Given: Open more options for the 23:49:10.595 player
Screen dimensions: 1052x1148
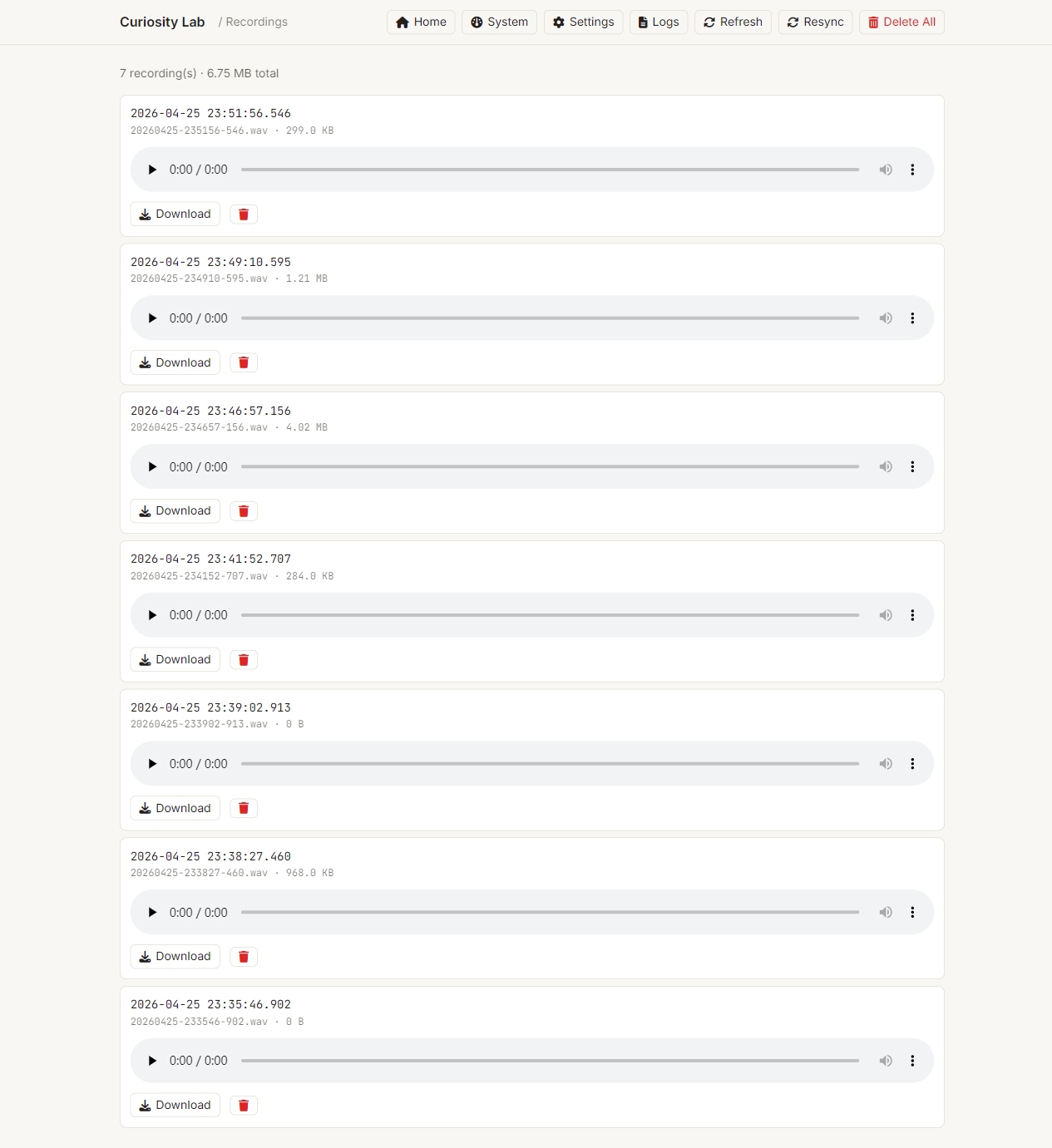Looking at the screenshot, I should point(912,318).
